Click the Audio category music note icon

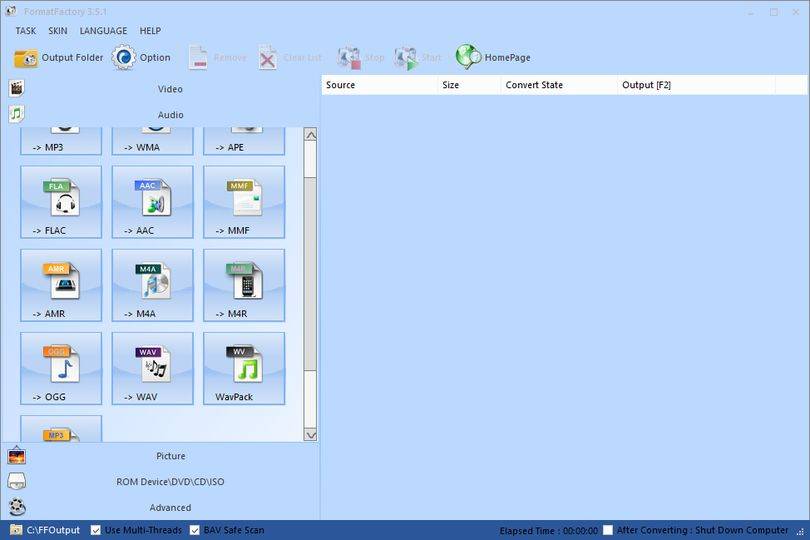point(17,114)
